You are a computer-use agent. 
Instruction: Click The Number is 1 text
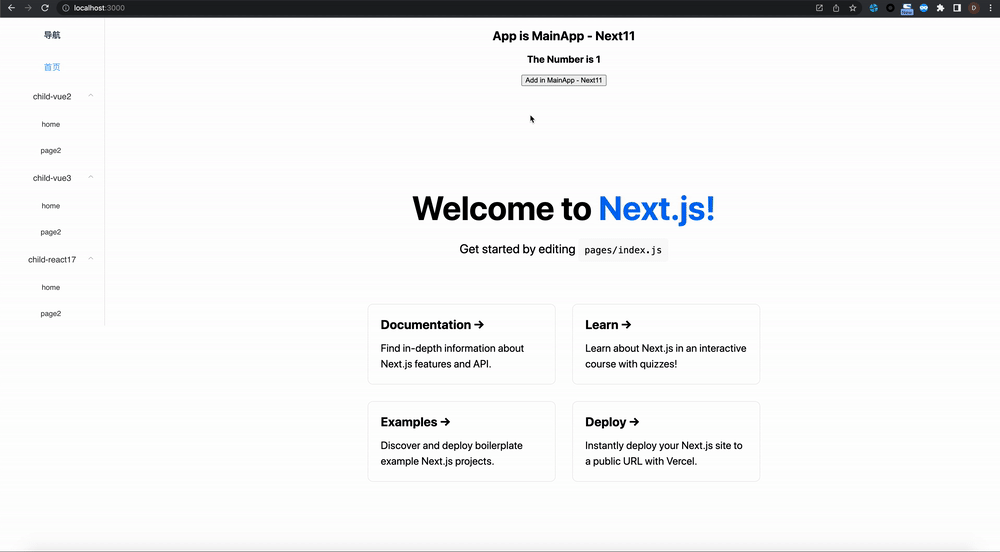564,59
